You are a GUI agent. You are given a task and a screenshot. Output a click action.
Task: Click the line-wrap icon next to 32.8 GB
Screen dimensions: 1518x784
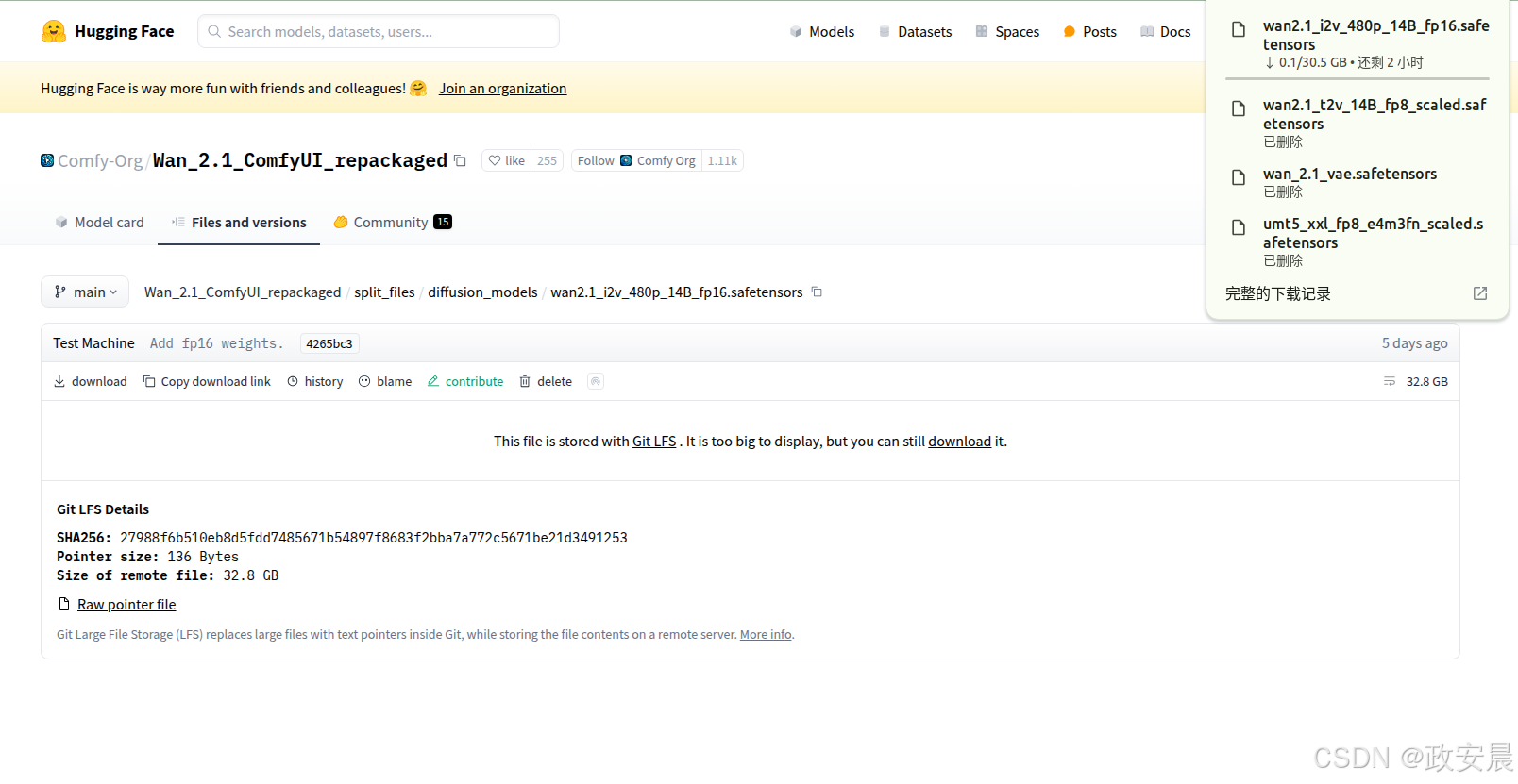tap(1390, 381)
